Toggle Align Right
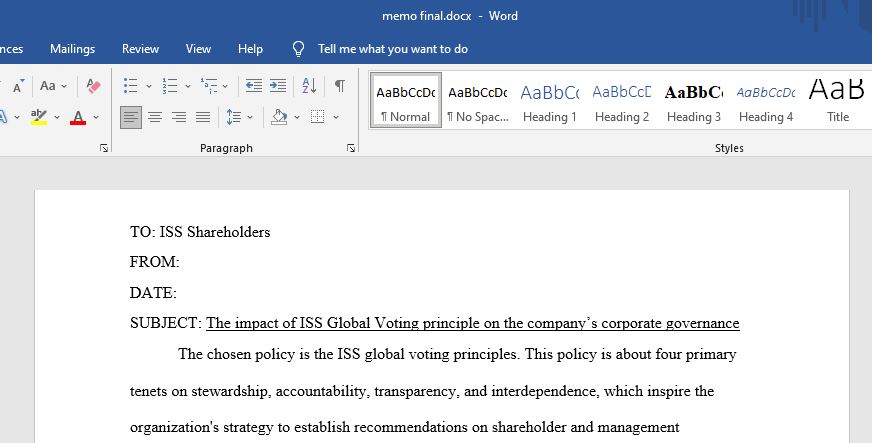 179,117
